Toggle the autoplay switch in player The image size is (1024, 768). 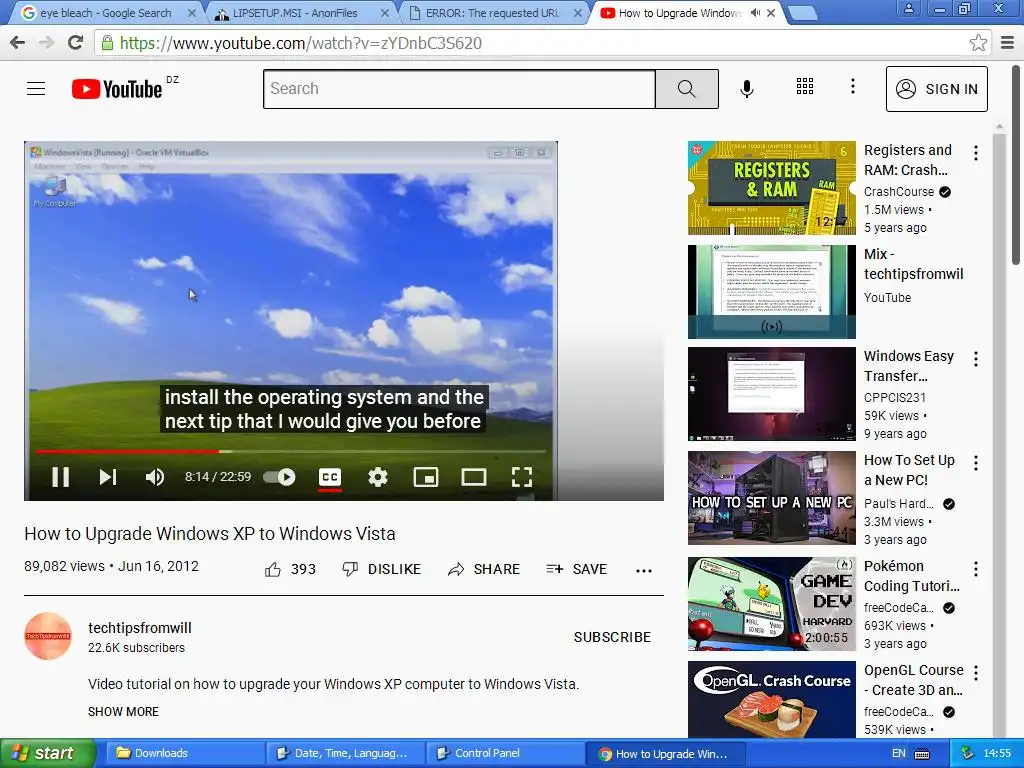[280, 477]
